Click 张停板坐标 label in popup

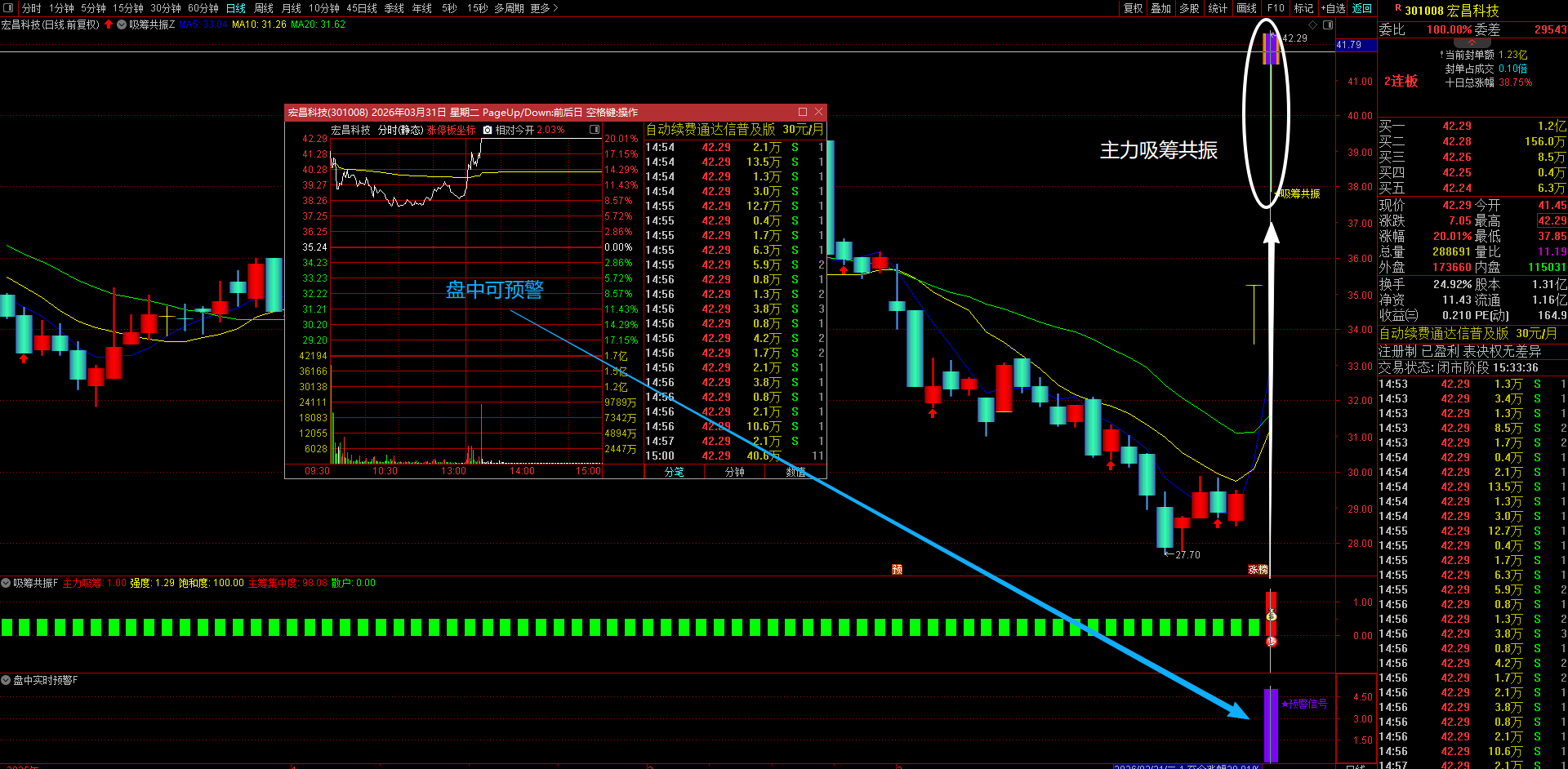[451, 130]
